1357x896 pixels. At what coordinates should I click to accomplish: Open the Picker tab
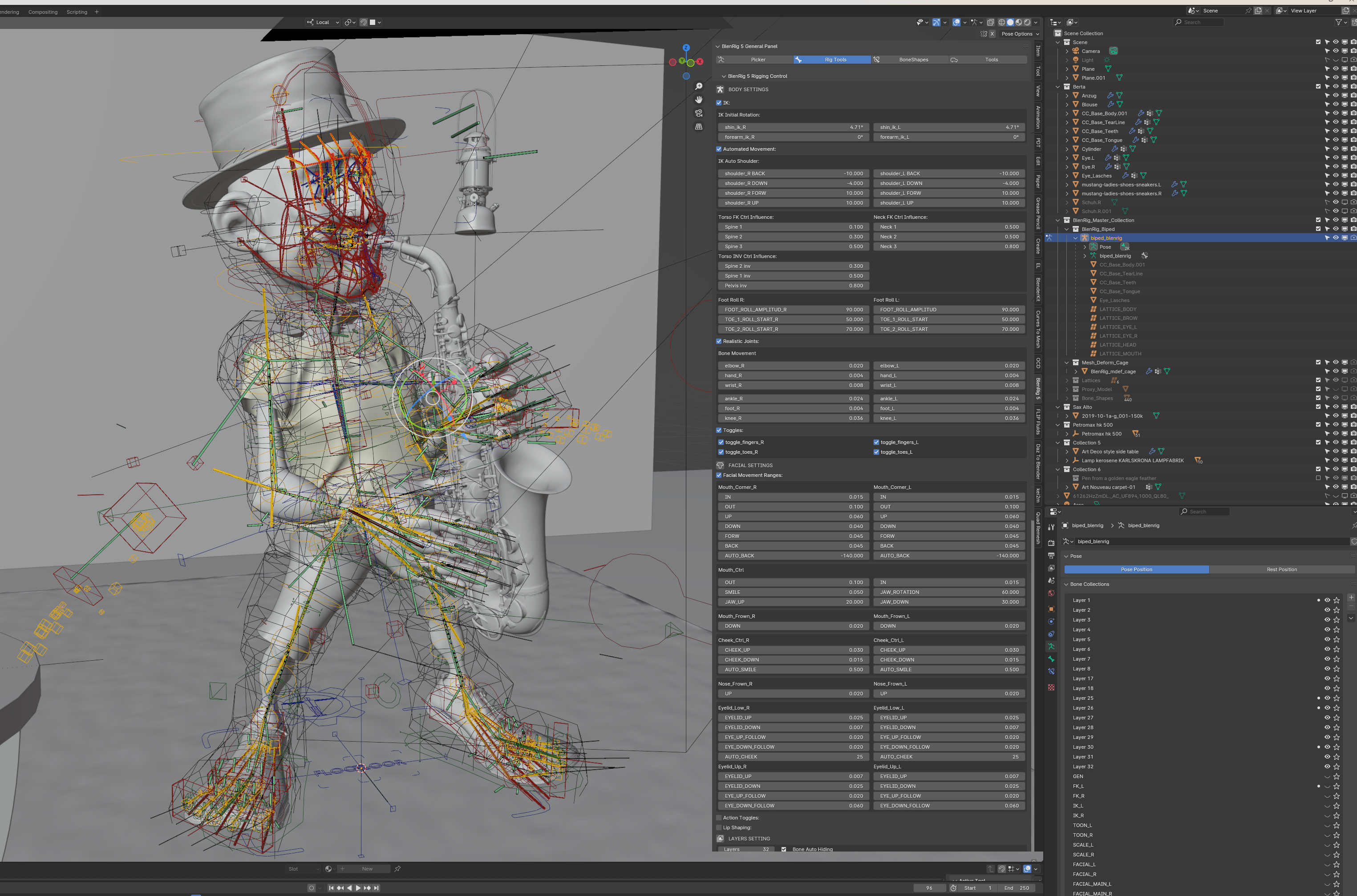[x=757, y=60]
